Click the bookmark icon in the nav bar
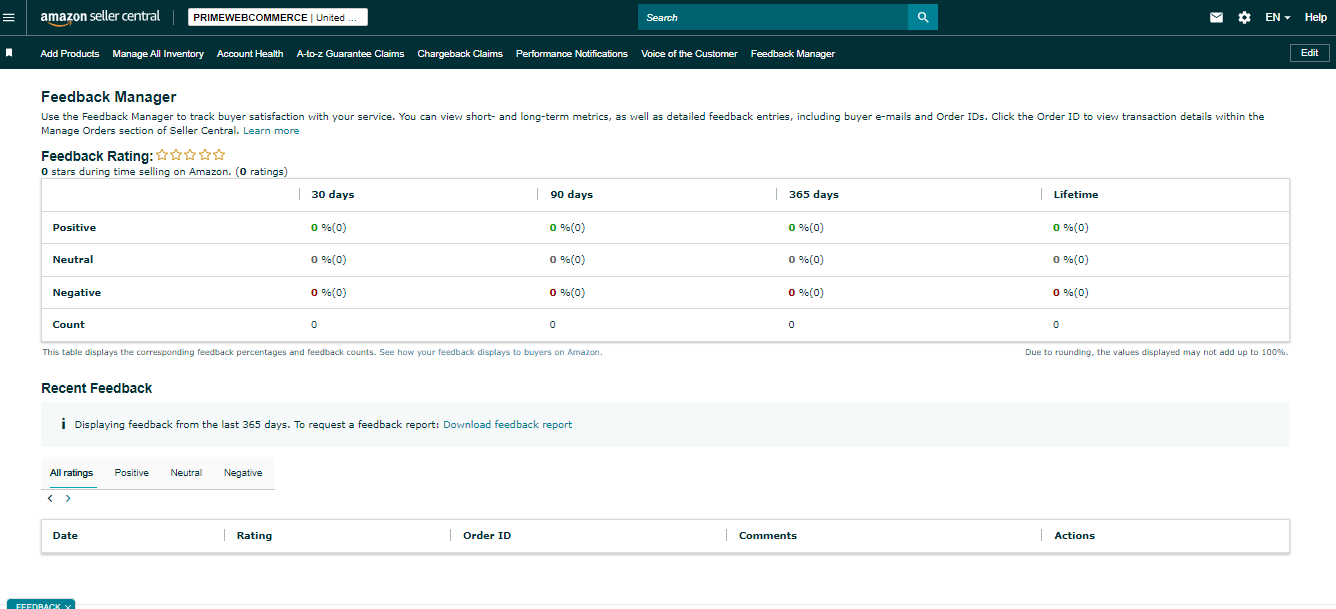Screen dimensions: 1336x609 [x=9, y=53]
